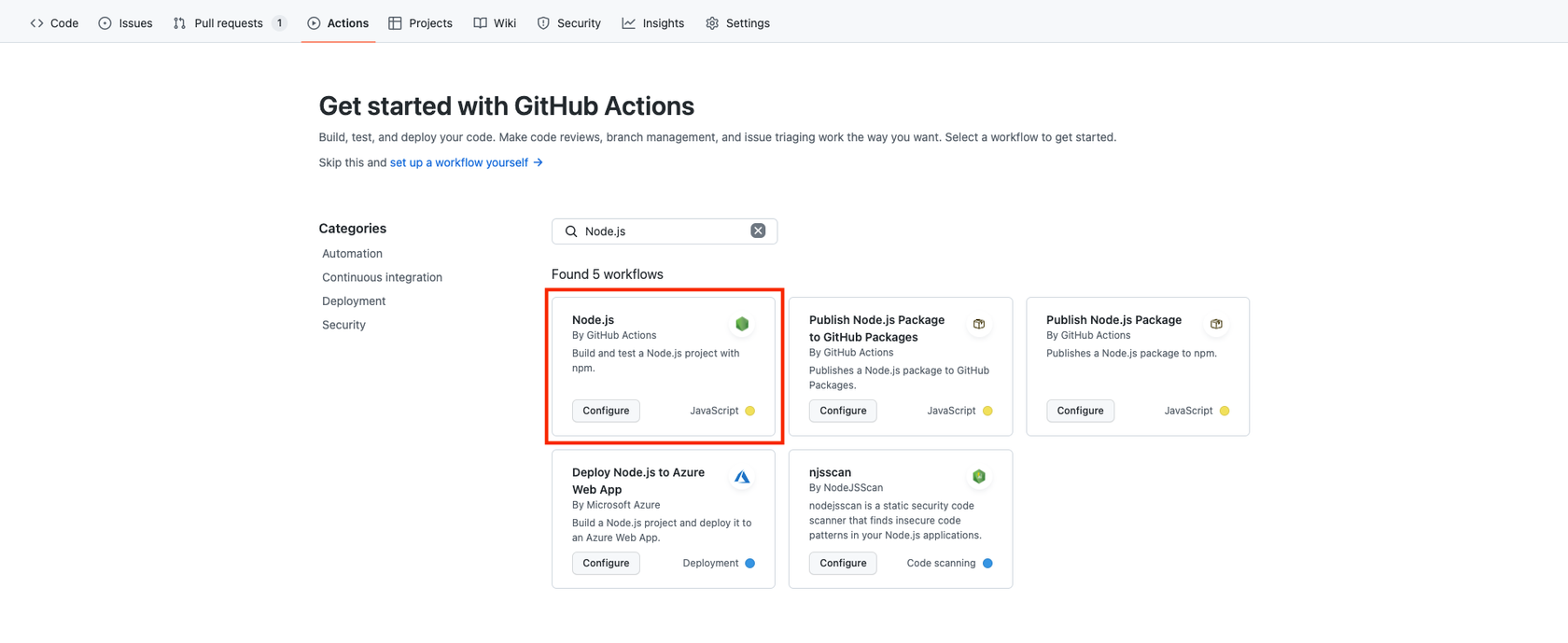Click blue Code scanning dot on njsscan
The width and height of the screenshot is (1568, 643).
(987, 564)
